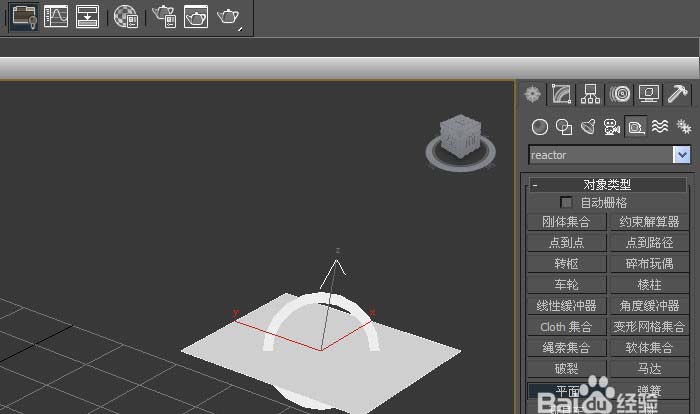Open the Rendered Frame Window icon
The width and height of the screenshot is (700, 414).
(196, 17)
